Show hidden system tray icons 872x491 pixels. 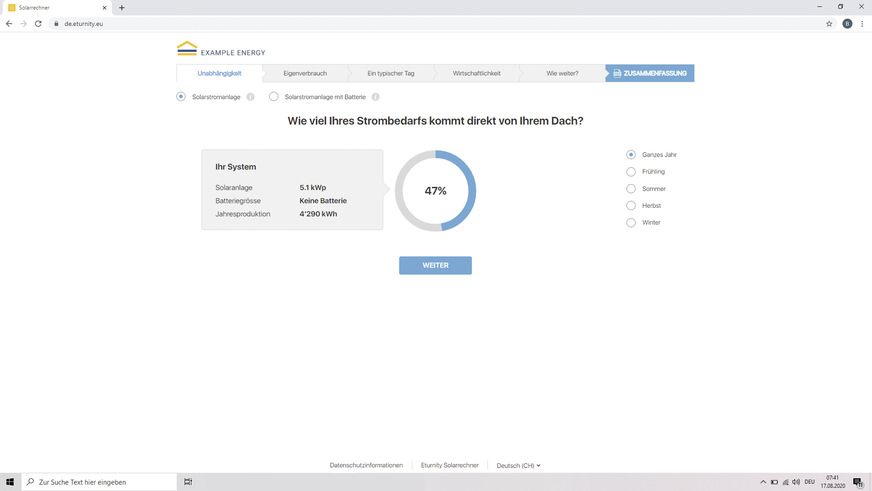tap(763, 482)
